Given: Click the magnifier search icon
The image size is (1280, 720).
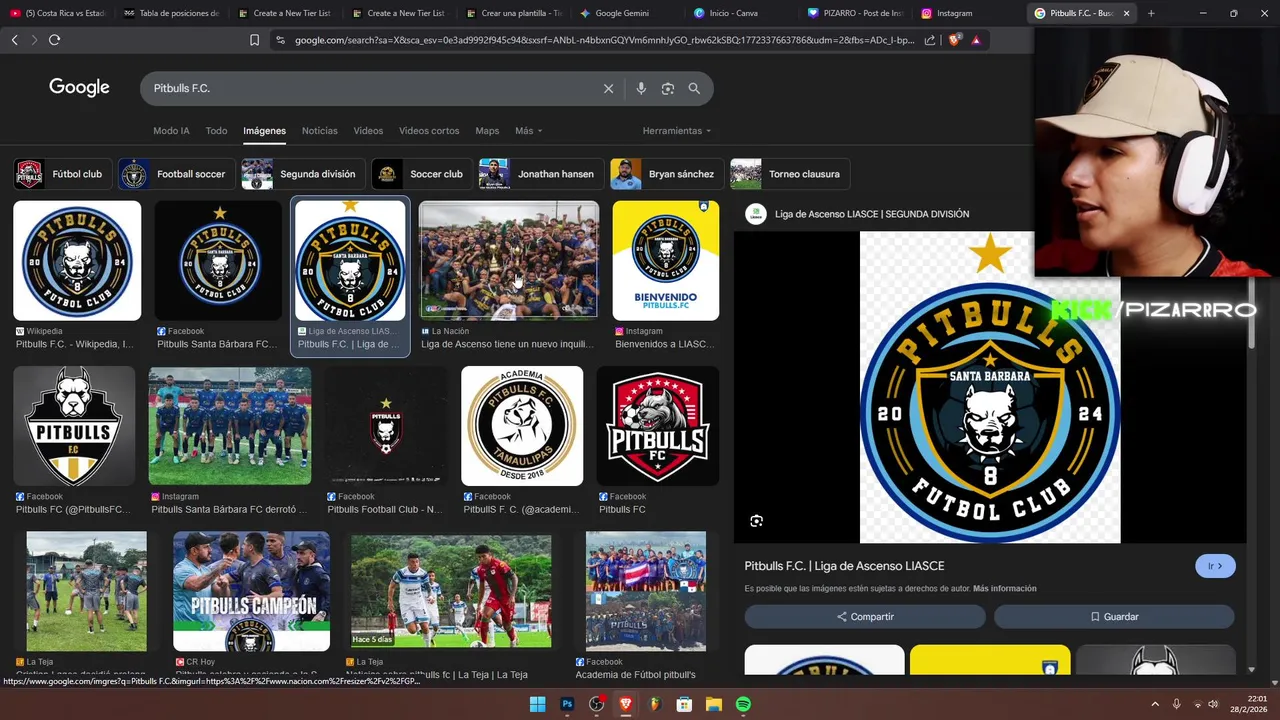Looking at the screenshot, I should (x=694, y=89).
